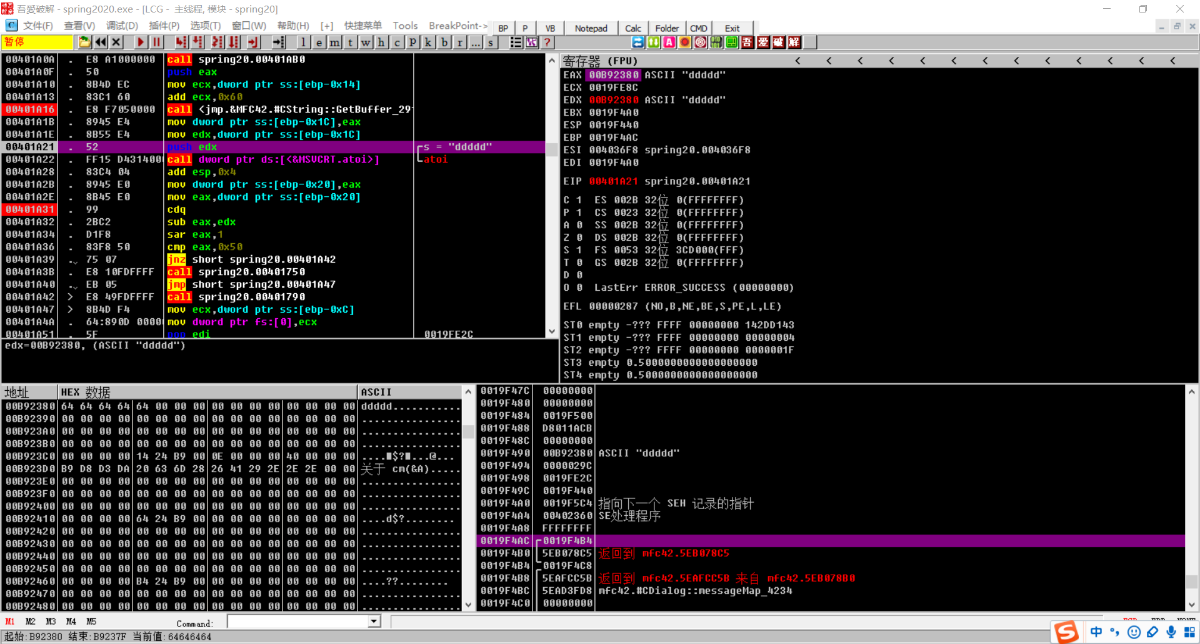Click the Step Into toolbar icon
Screen dimensions: 1200x644
pyautogui.click(x=181, y=42)
